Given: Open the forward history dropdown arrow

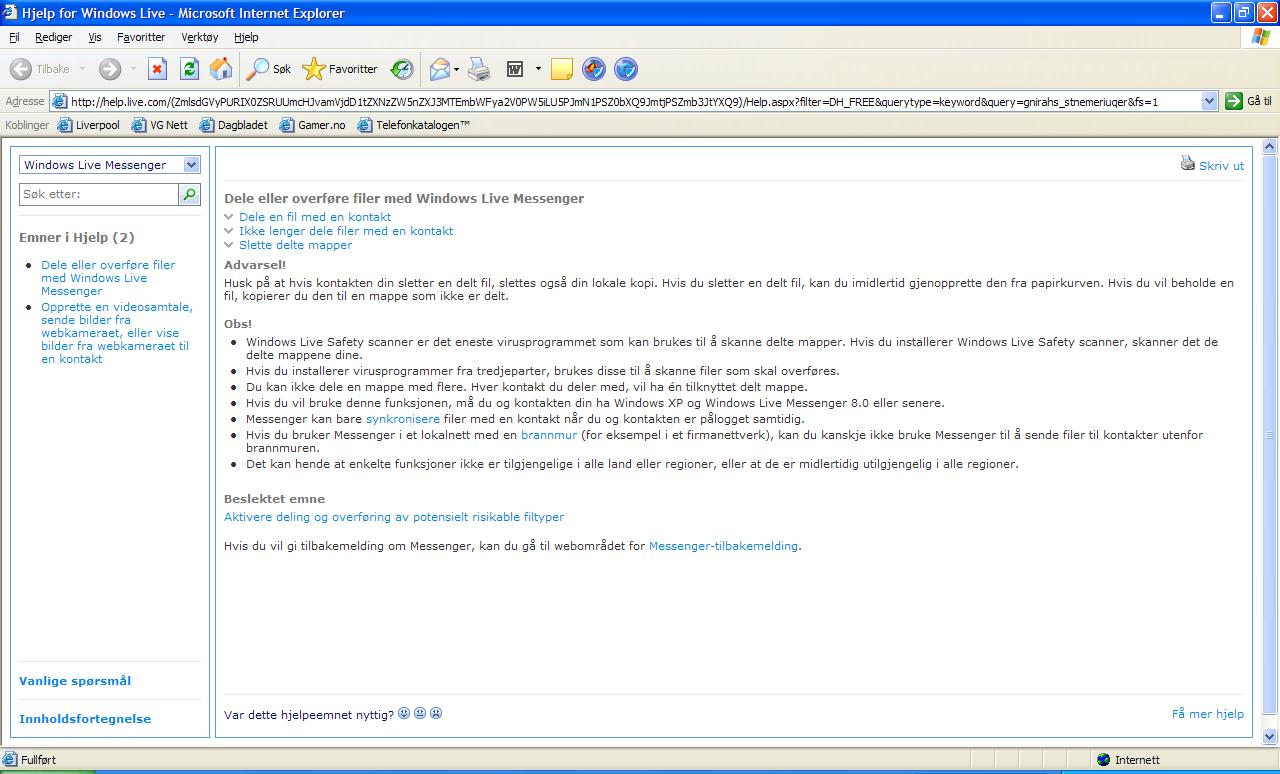Looking at the screenshot, I should (x=133, y=69).
